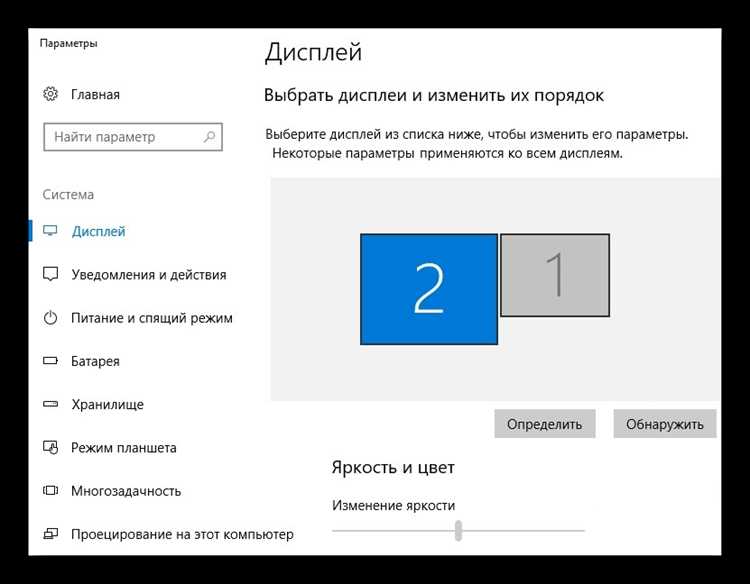Open Проецирование на этот компьютер
The height and width of the screenshot is (584, 750).
pyautogui.click(x=182, y=534)
